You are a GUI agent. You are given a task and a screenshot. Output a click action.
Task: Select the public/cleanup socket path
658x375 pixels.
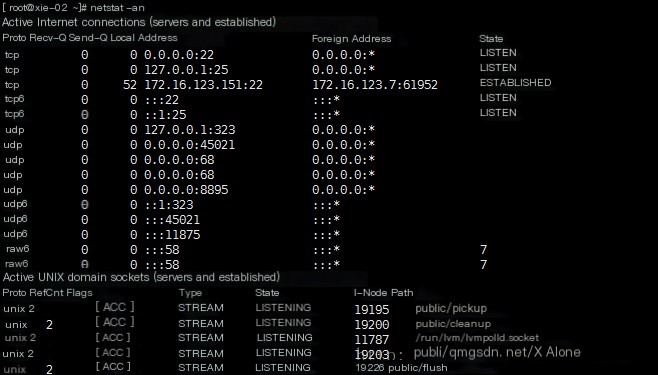point(453,324)
